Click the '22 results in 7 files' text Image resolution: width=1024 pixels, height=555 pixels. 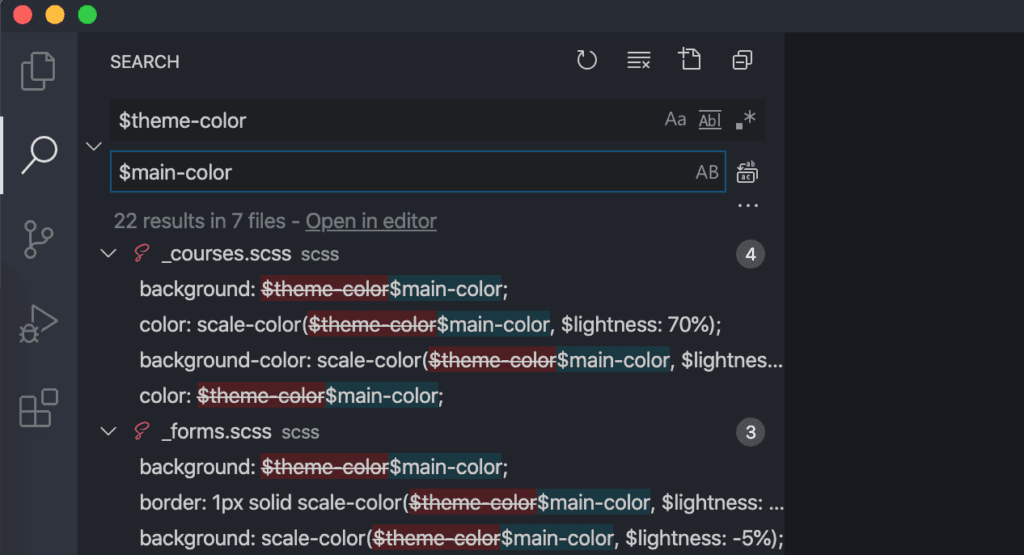pyautogui.click(x=200, y=221)
